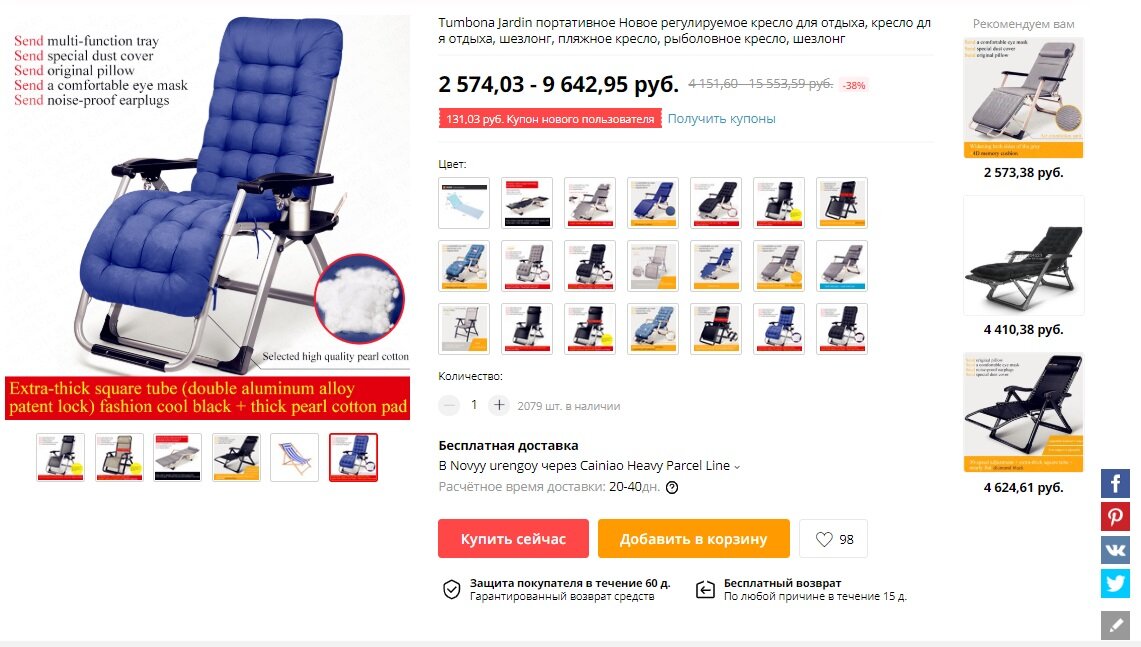Viewport: 1141px width, 647px height.
Task: Increase quantity with the plus button
Action: click(x=499, y=405)
